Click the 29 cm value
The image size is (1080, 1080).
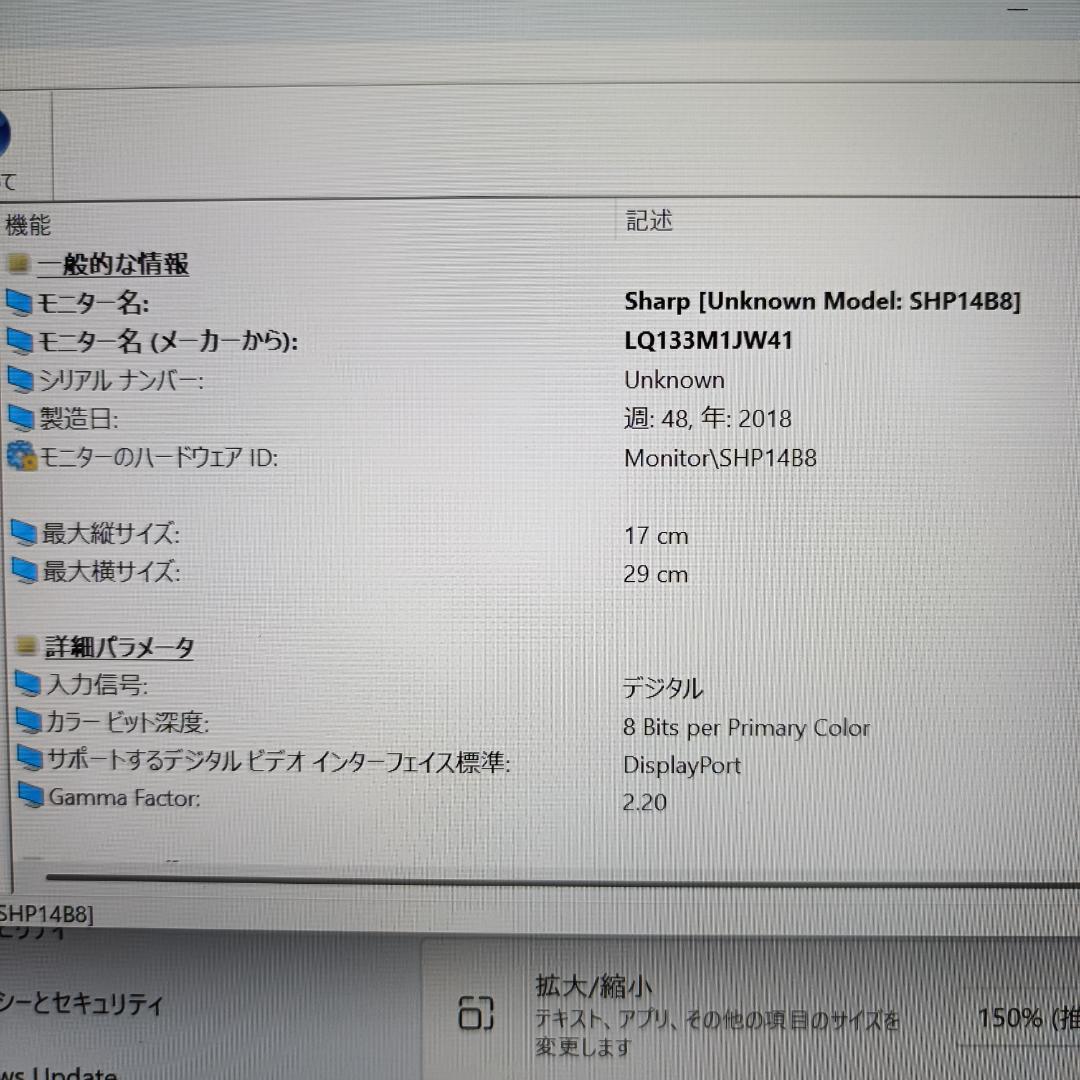tap(655, 574)
